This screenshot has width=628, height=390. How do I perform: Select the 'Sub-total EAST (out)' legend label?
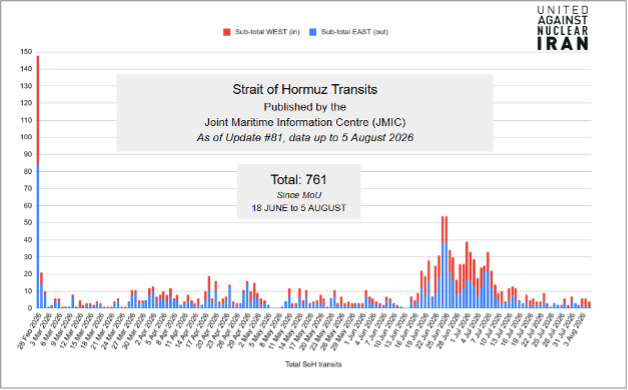click(354, 32)
